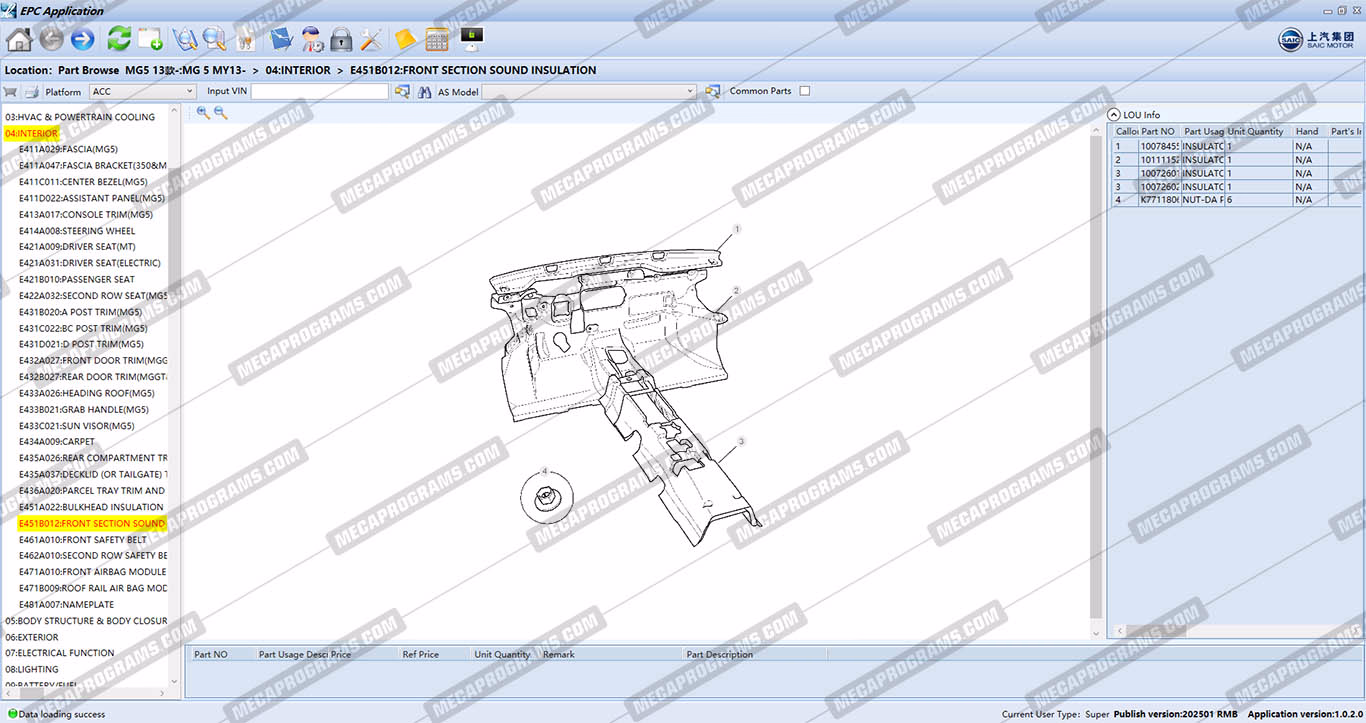1366x723 pixels.
Task: Open E451A022:BULKHEAD INSULATION entry
Action: click(91, 507)
